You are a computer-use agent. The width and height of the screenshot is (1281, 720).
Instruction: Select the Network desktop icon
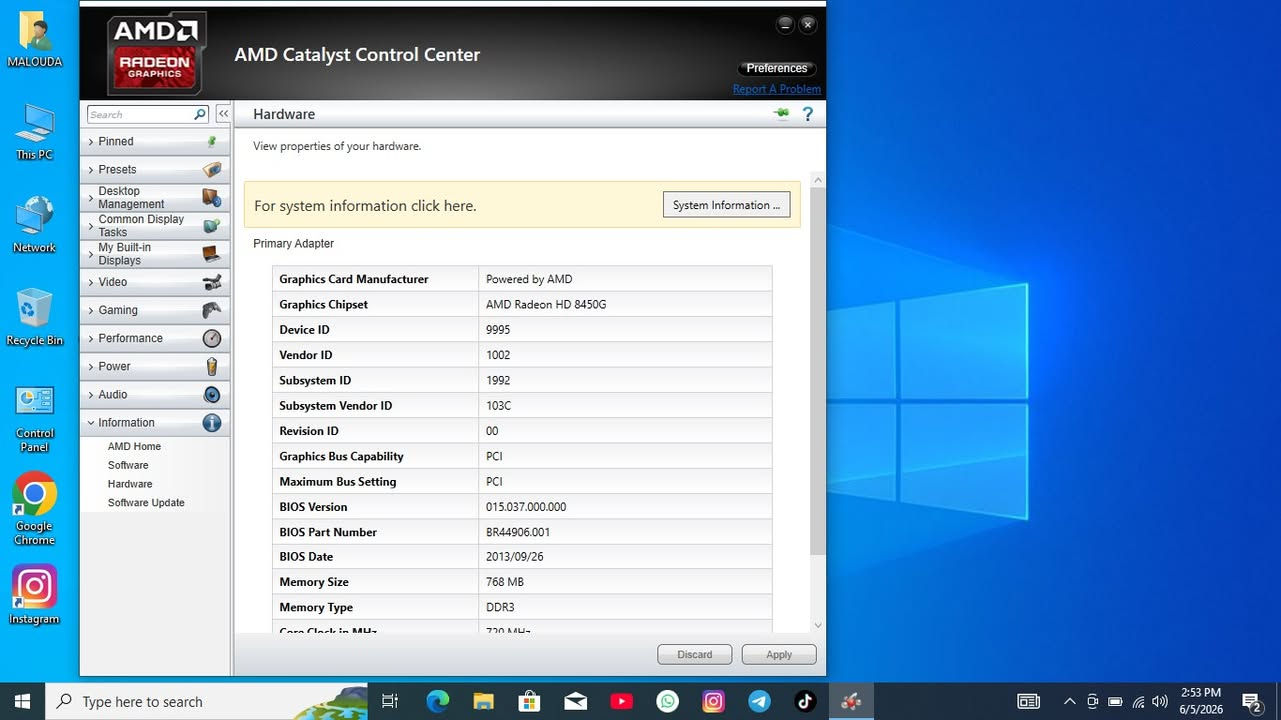[x=35, y=225]
